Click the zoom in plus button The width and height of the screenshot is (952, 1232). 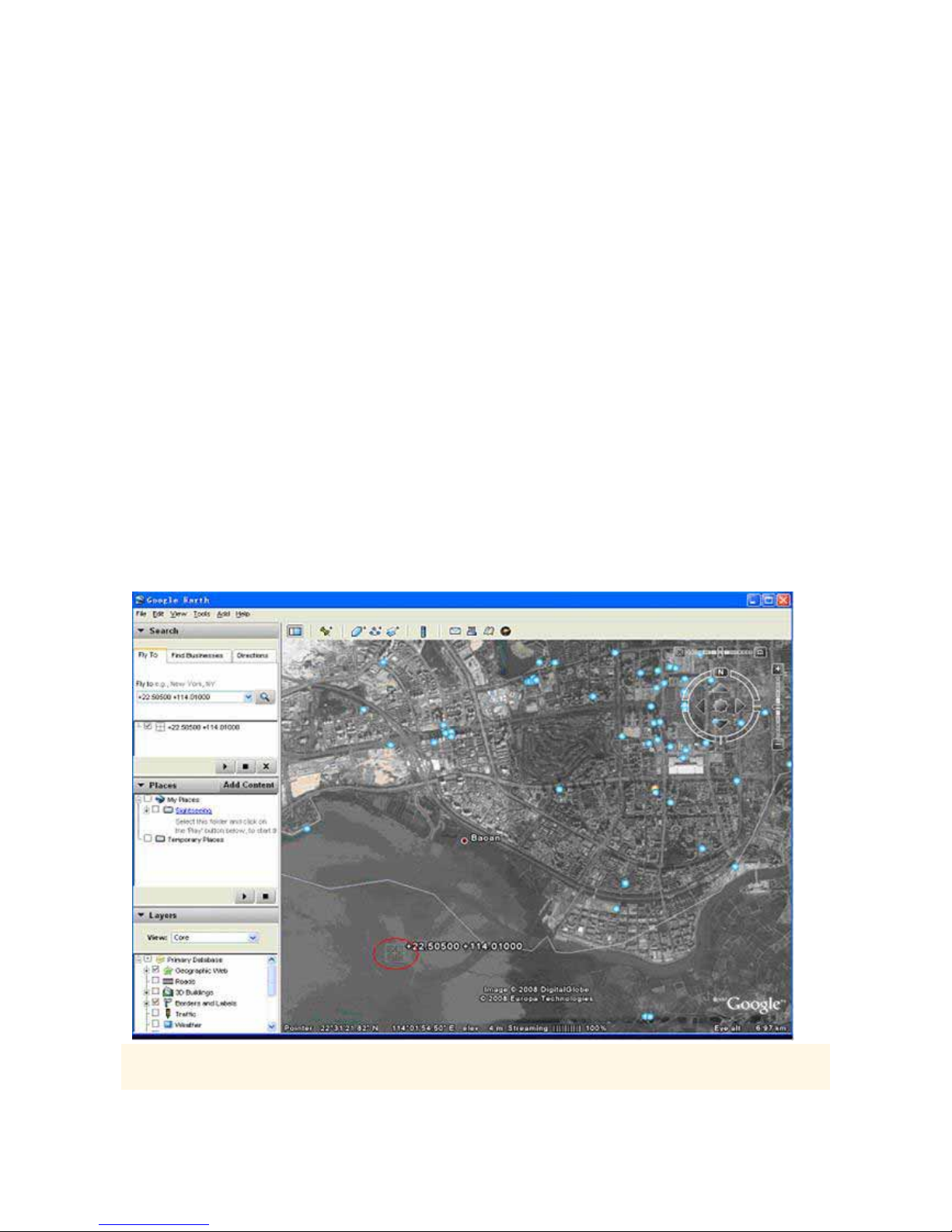(x=778, y=669)
